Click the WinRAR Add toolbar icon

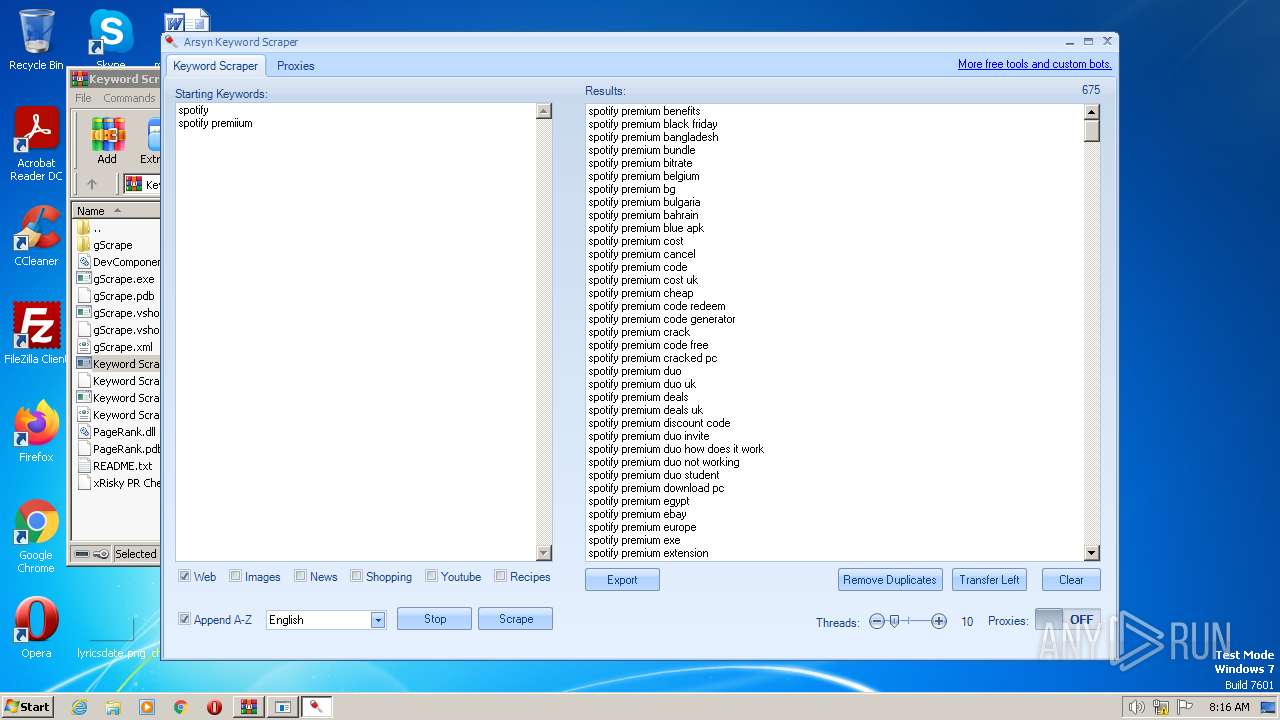click(x=107, y=141)
